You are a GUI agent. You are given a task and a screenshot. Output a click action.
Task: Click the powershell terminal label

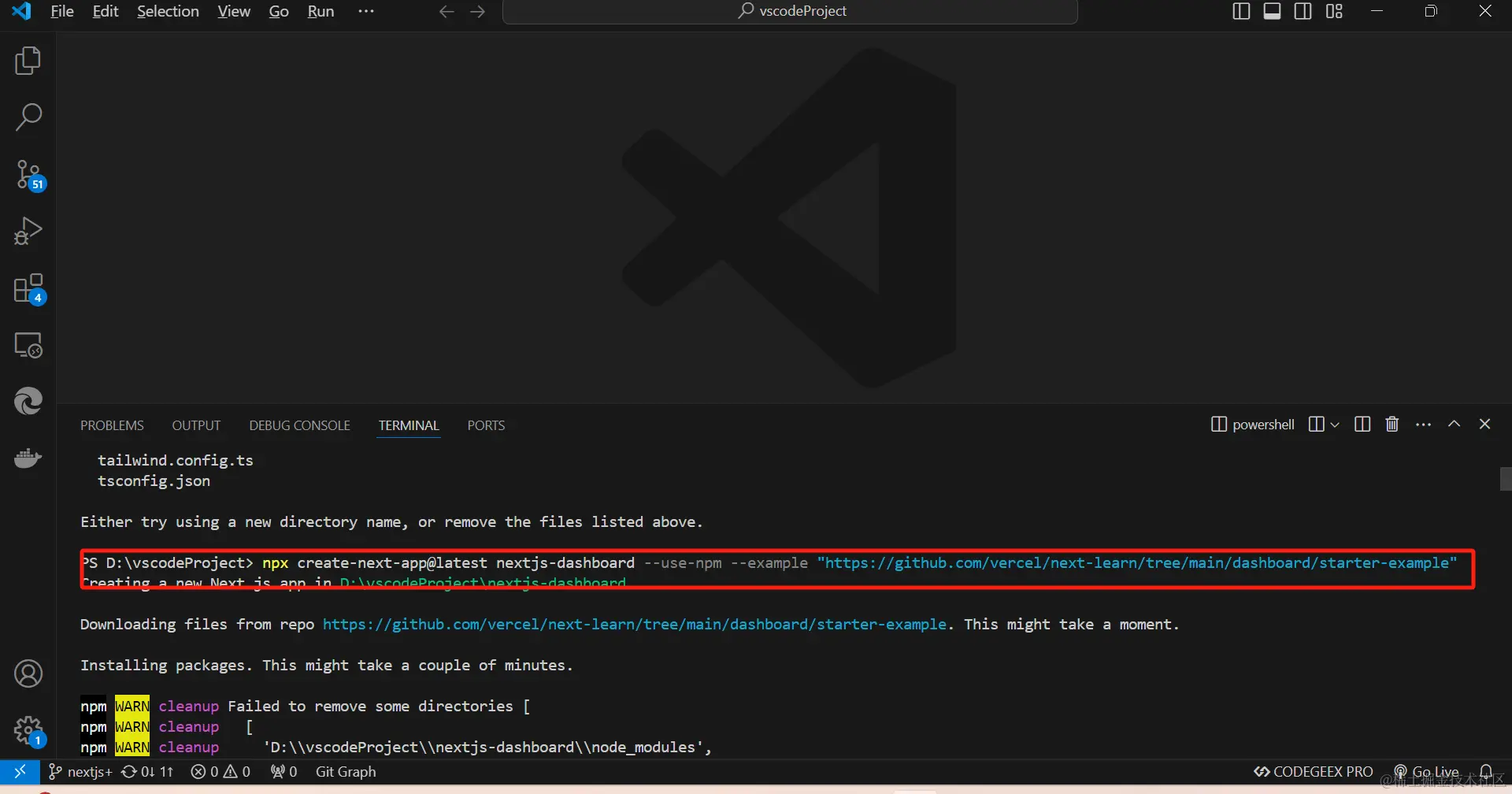(x=1252, y=425)
